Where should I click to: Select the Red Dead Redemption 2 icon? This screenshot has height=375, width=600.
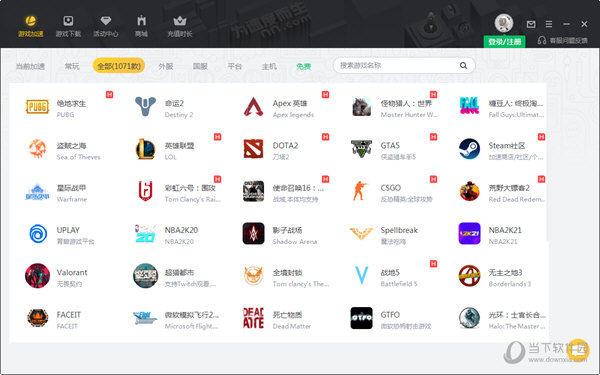pos(470,191)
